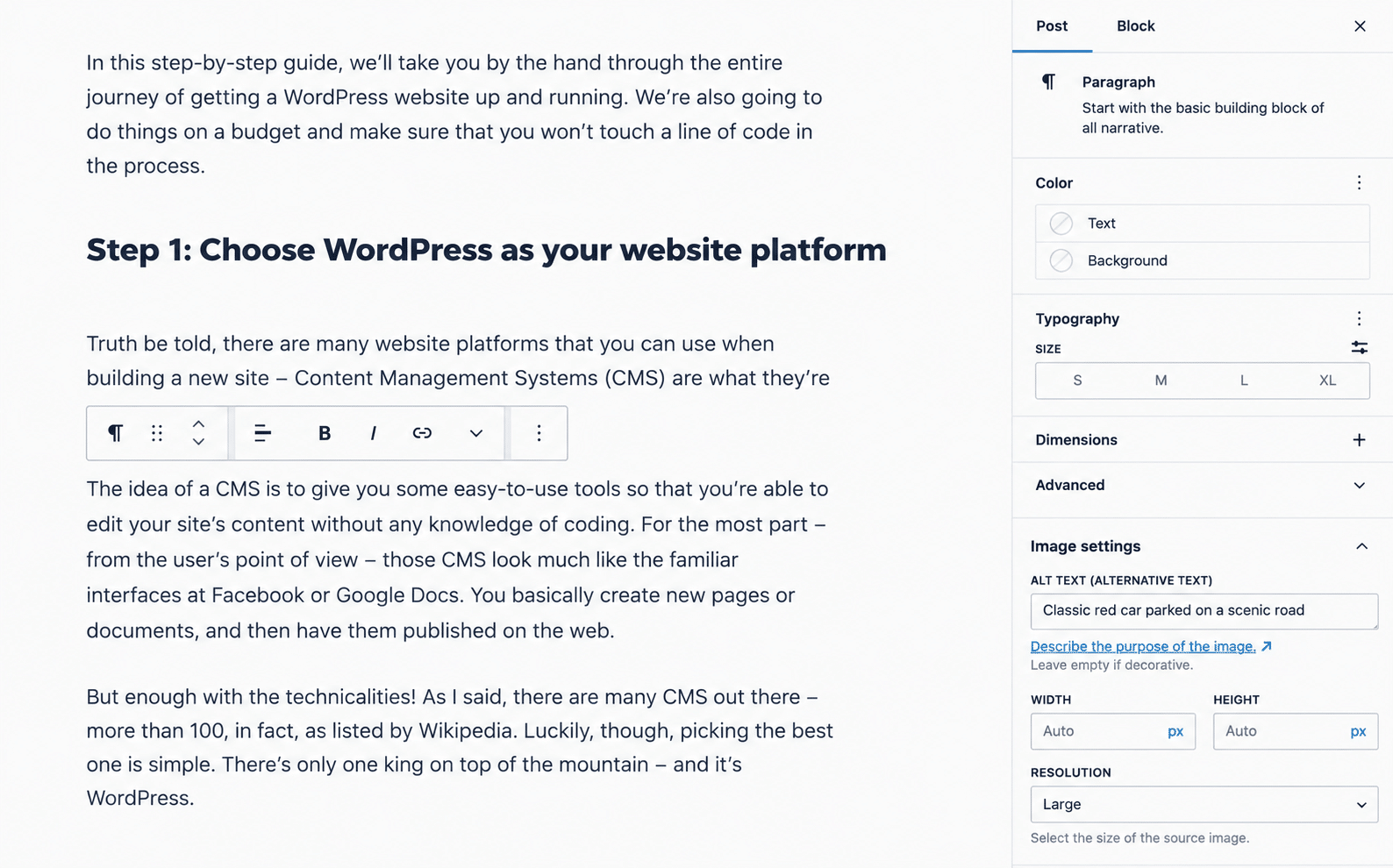Open the text alignment options
Screen dimensions: 1393x868
tap(262, 433)
